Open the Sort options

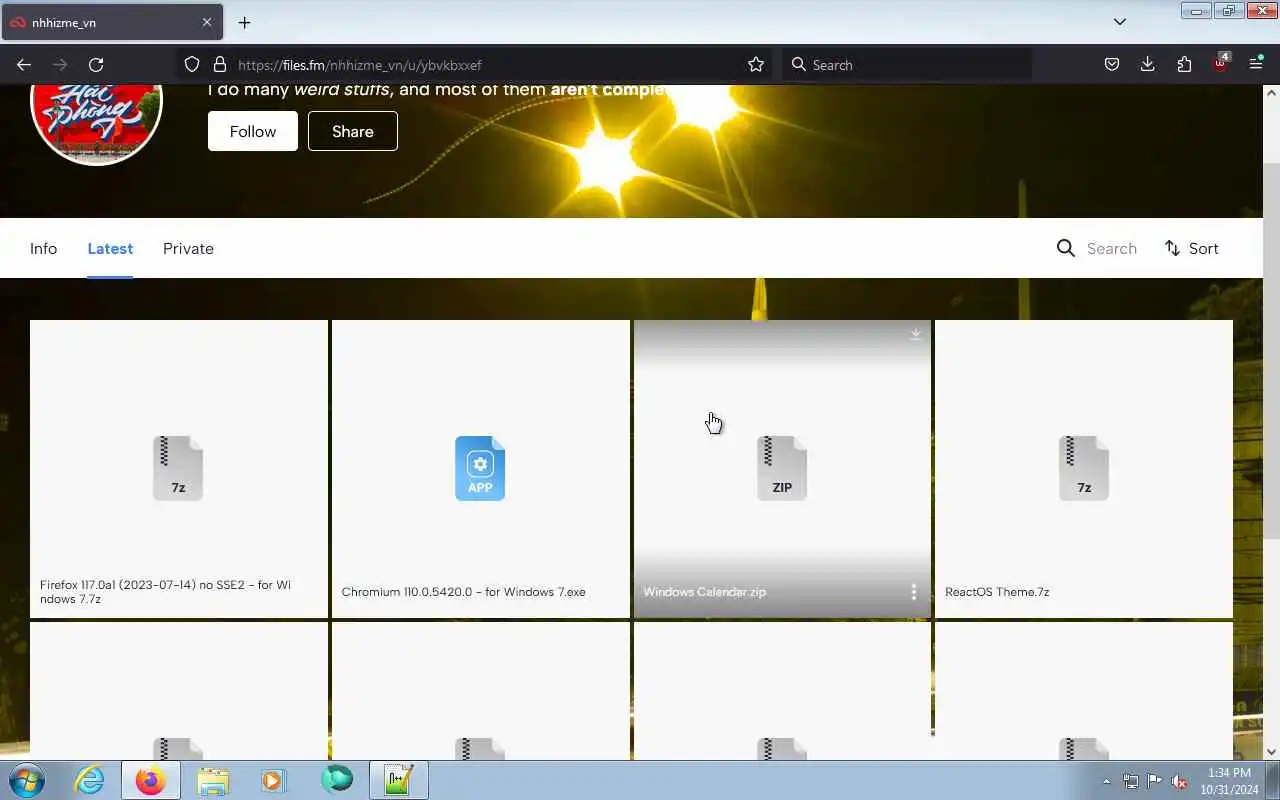pos(1192,249)
